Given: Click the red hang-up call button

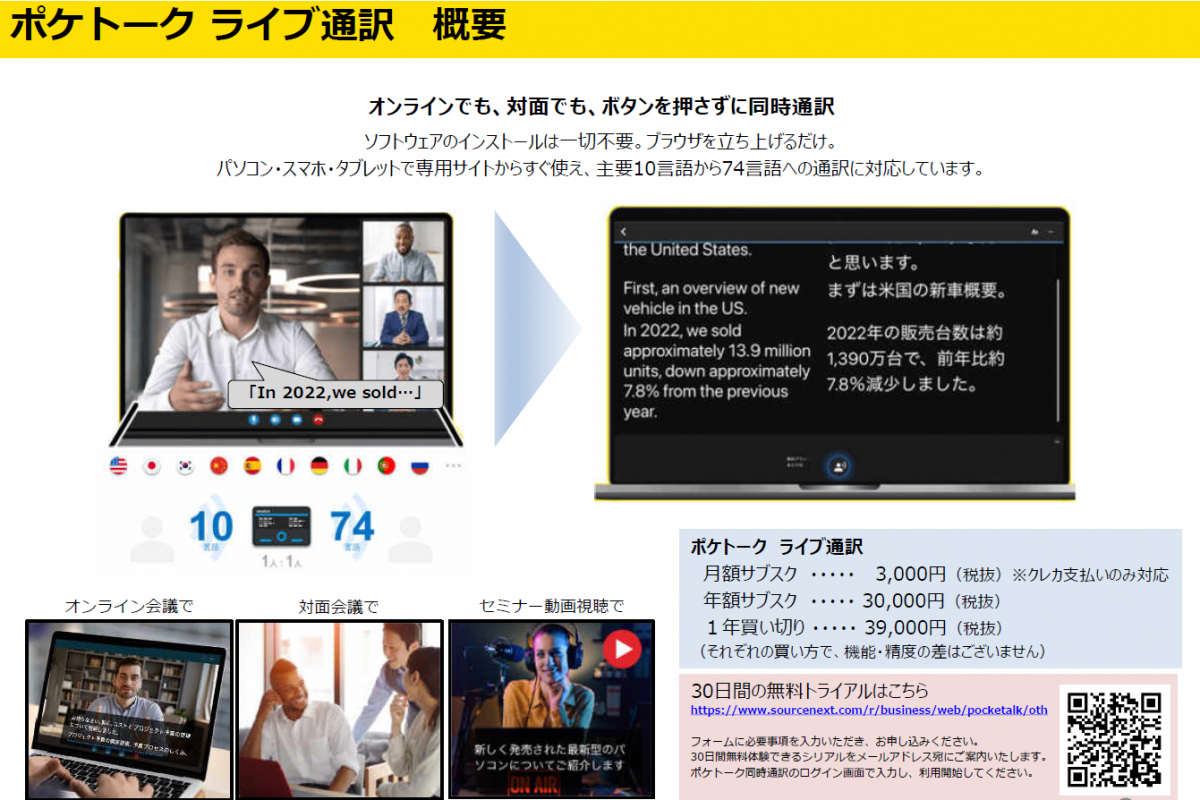Looking at the screenshot, I should tap(319, 420).
